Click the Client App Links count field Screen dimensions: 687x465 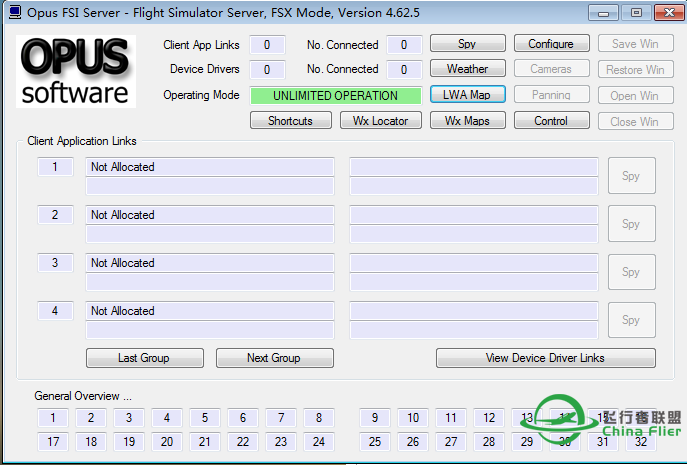coord(267,45)
